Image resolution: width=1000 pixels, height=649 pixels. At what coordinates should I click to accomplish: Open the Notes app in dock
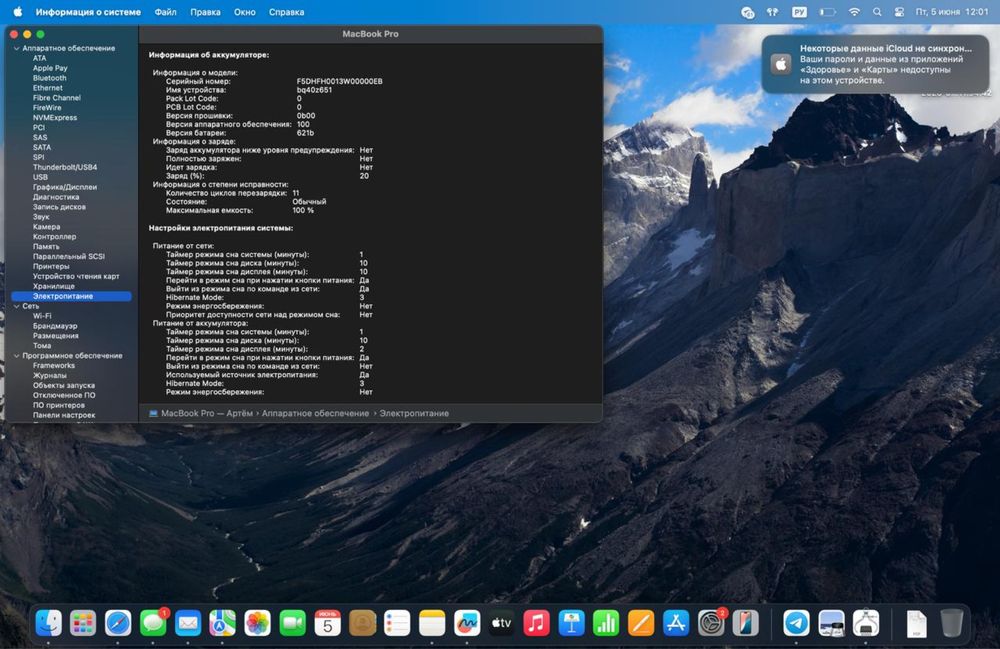432,623
